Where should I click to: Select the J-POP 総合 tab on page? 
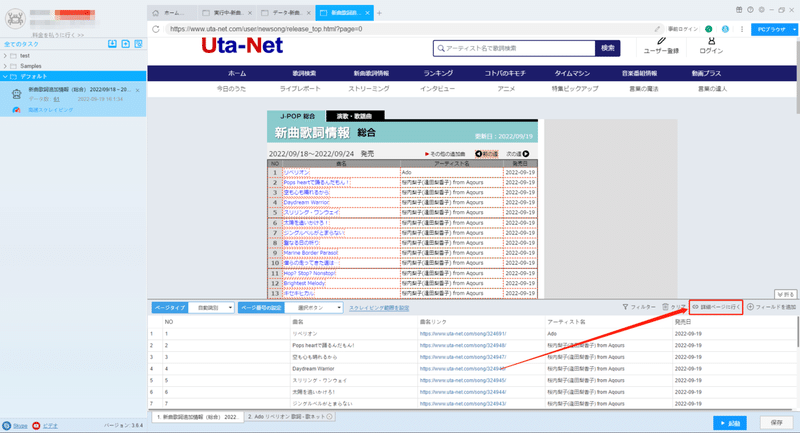pos(297,116)
